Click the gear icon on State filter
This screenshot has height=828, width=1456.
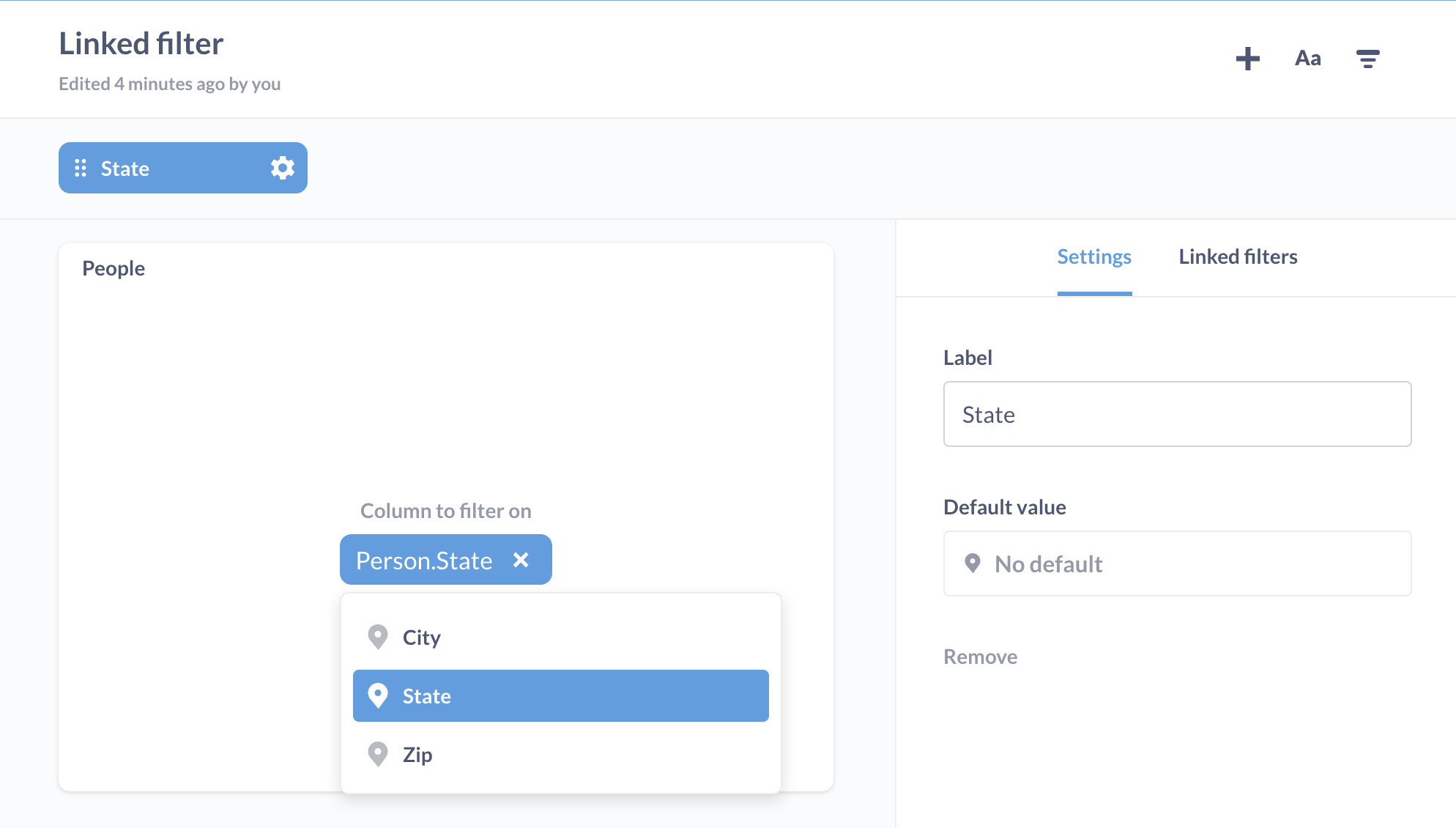click(283, 168)
